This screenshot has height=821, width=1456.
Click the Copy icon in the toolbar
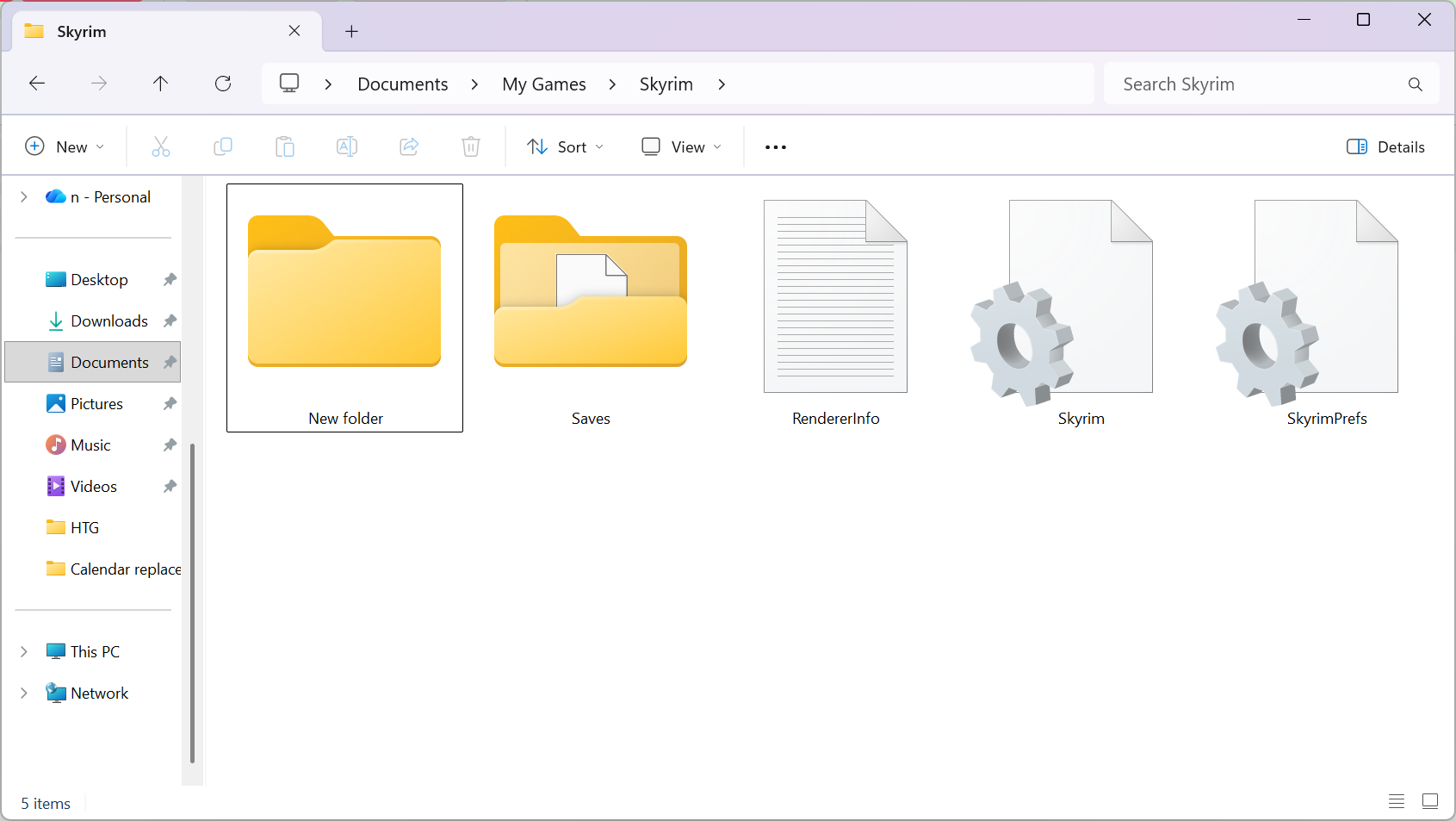pyautogui.click(x=223, y=146)
